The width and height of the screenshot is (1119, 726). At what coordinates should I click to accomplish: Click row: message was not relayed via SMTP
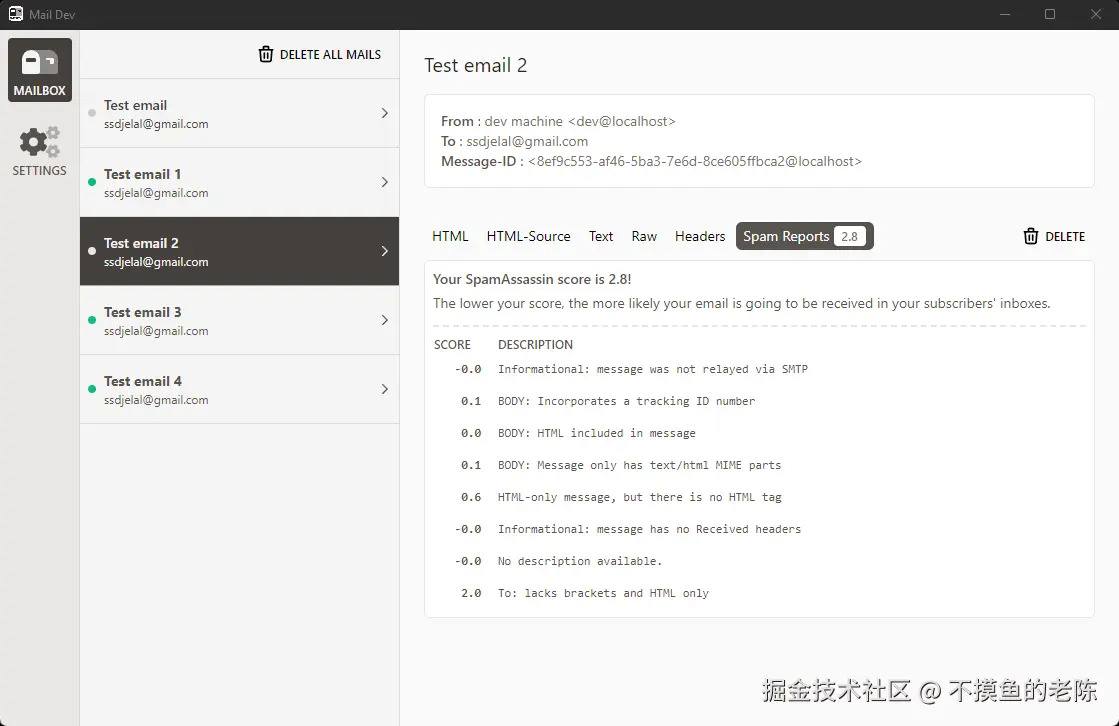pos(652,369)
